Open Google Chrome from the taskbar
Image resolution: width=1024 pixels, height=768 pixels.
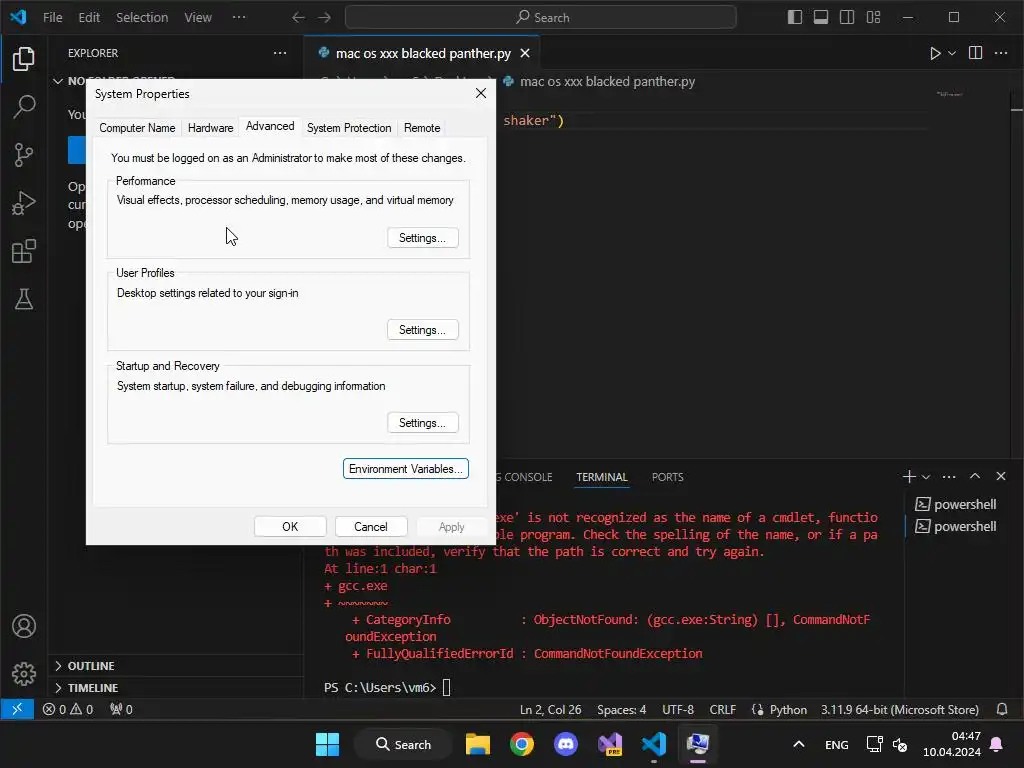pyautogui.click(x=521, y=744)
